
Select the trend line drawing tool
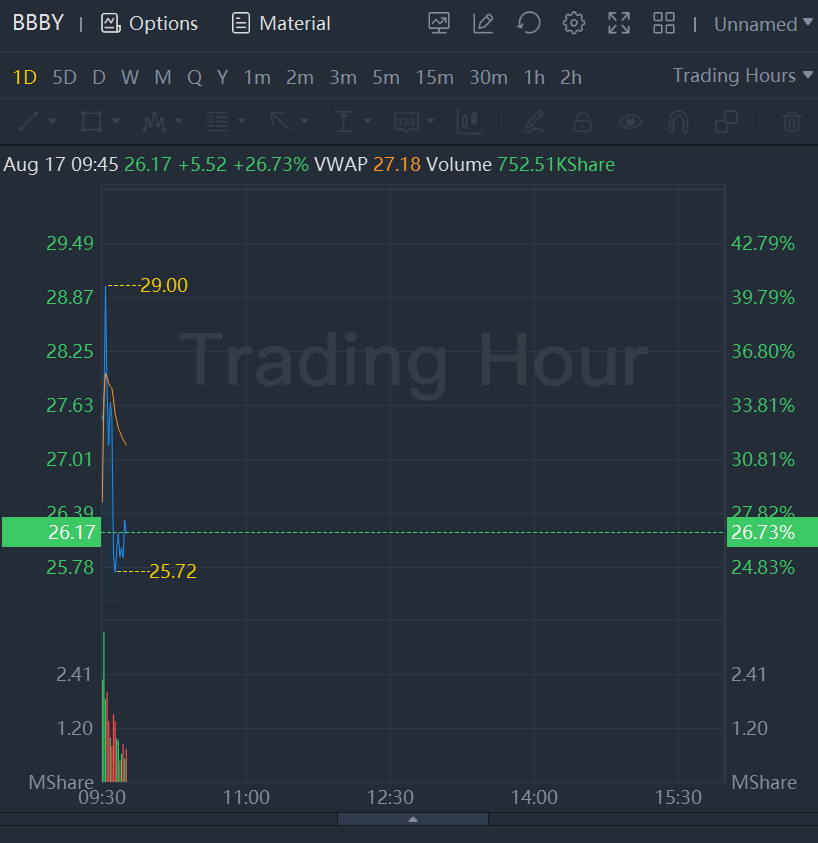[x=29, y=122]
